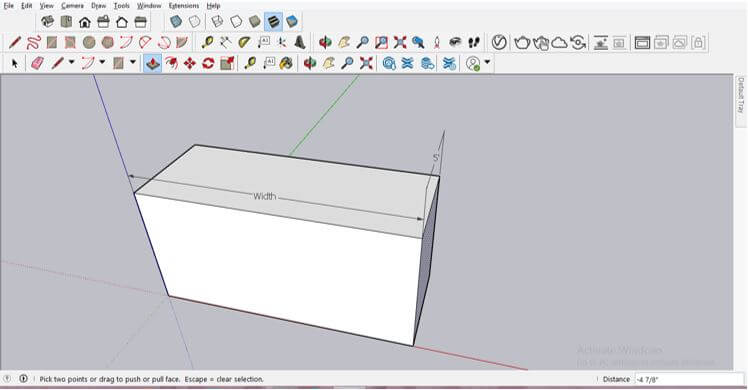This screenshot has width=748, height=390.
Task: Activate the Look Around eye tool
Action: (x=456, y=42)
